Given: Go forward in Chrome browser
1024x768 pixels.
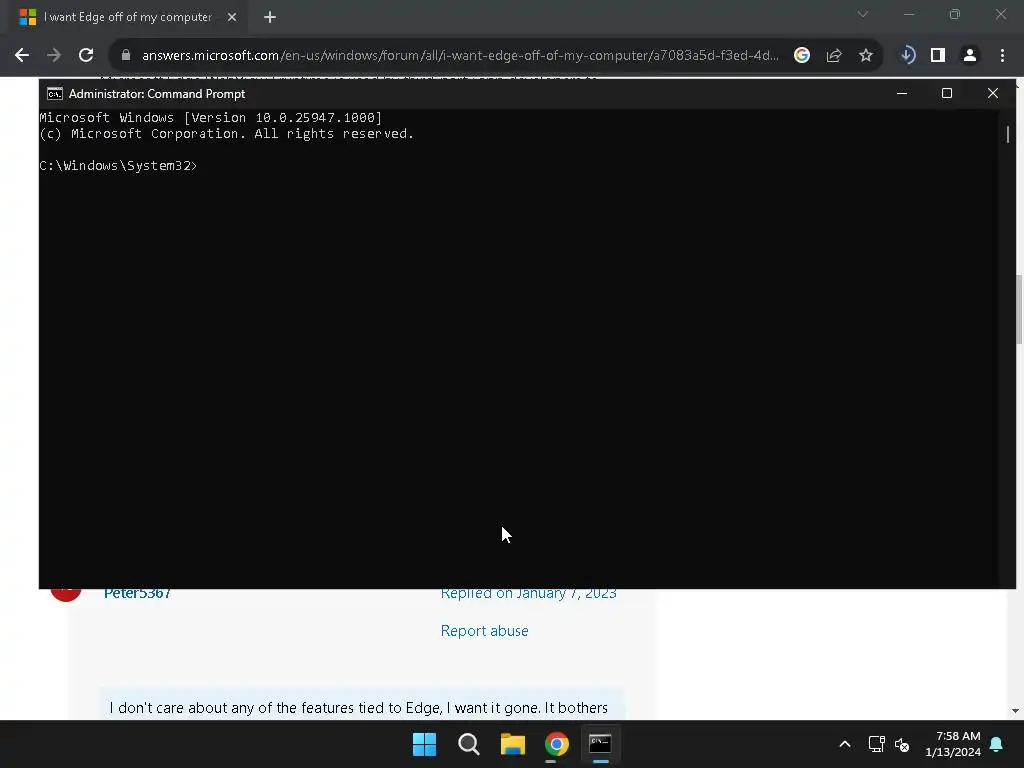Looking at the screenshot, I should click(x=54, y=56).
